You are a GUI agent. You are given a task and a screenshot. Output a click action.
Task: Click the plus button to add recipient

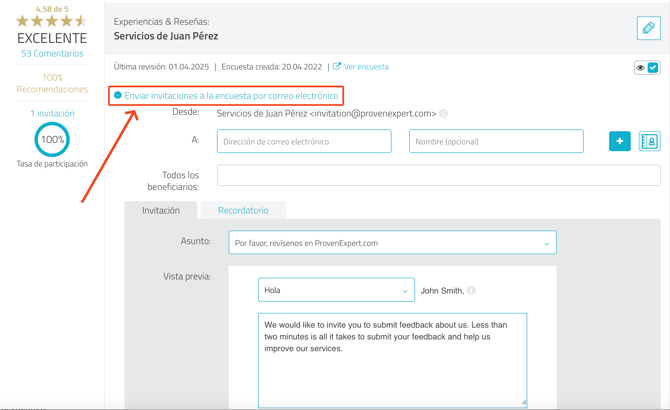click(x=619, y=141)
